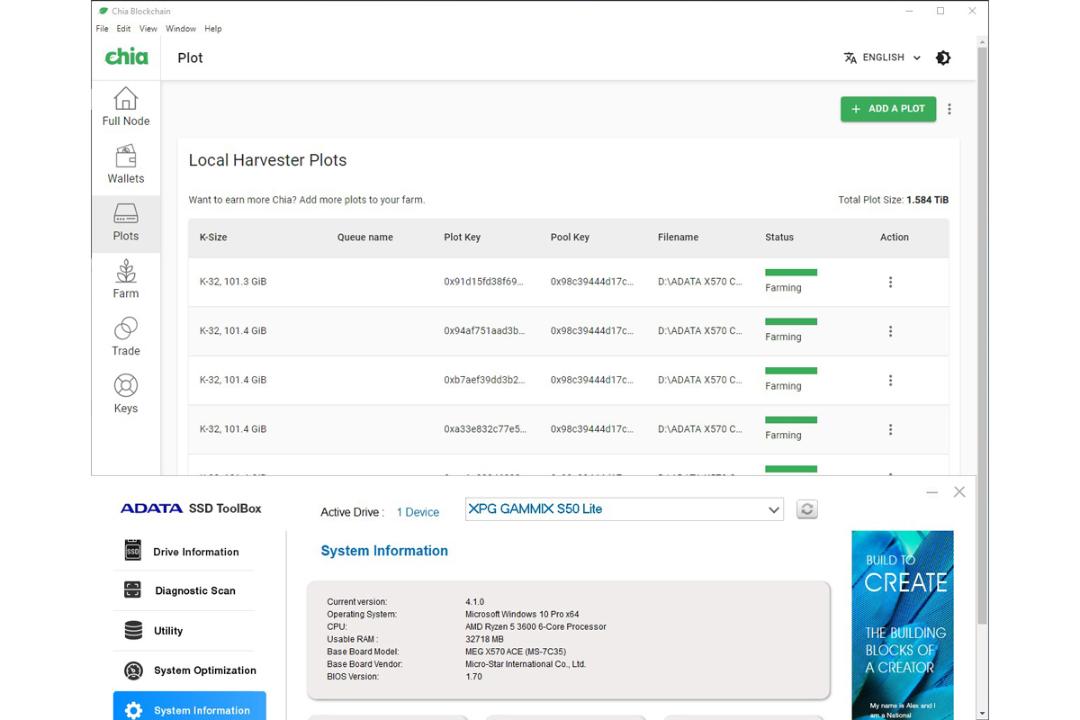The width and height of the screenshot is (1080, 720).
Task: Click the current version 4.1.0 value
Action: [x=475, y=602]
